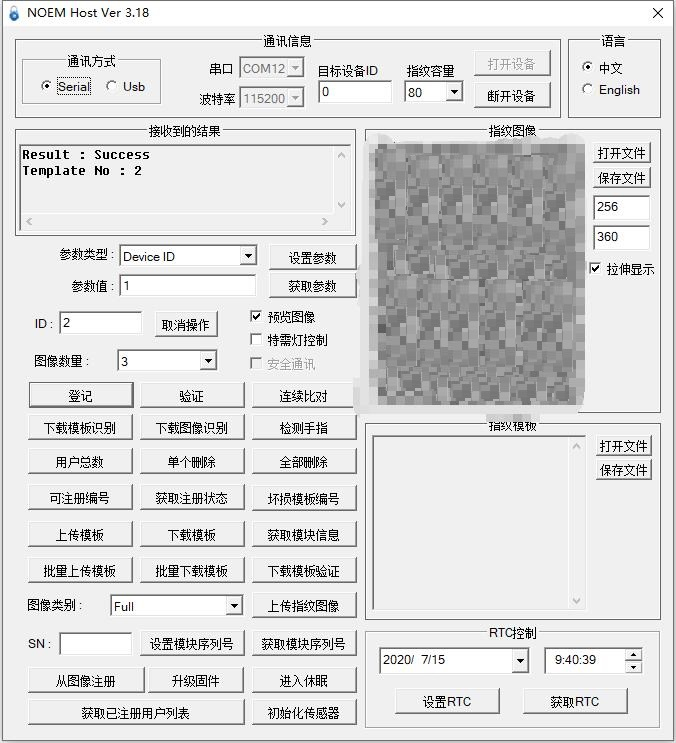This screenshot has height=743, width=676.
Task: Open the 指纹容量 dropdown showing 80
Action: point(454,91)
